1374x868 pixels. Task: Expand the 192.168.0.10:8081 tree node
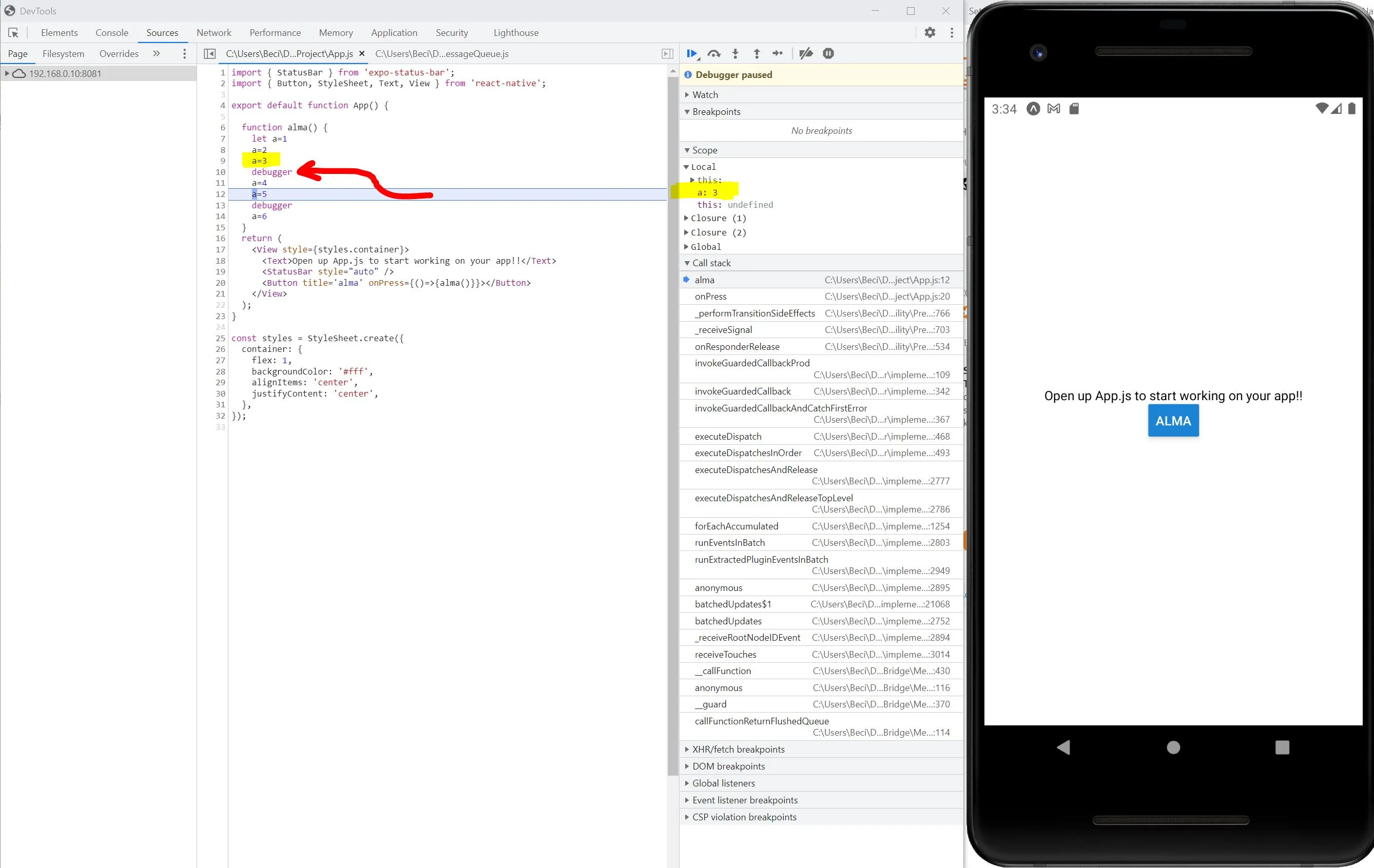point(6,73)
